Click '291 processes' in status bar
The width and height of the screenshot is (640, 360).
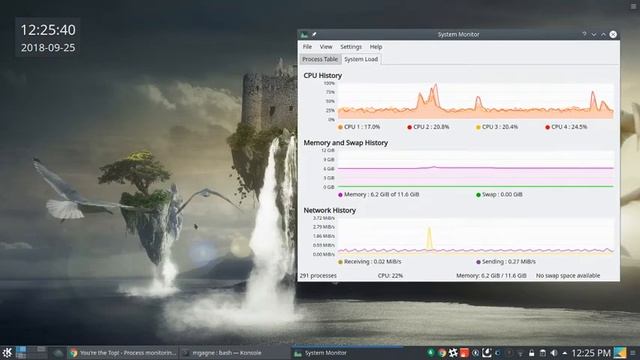tap(318, 276)
